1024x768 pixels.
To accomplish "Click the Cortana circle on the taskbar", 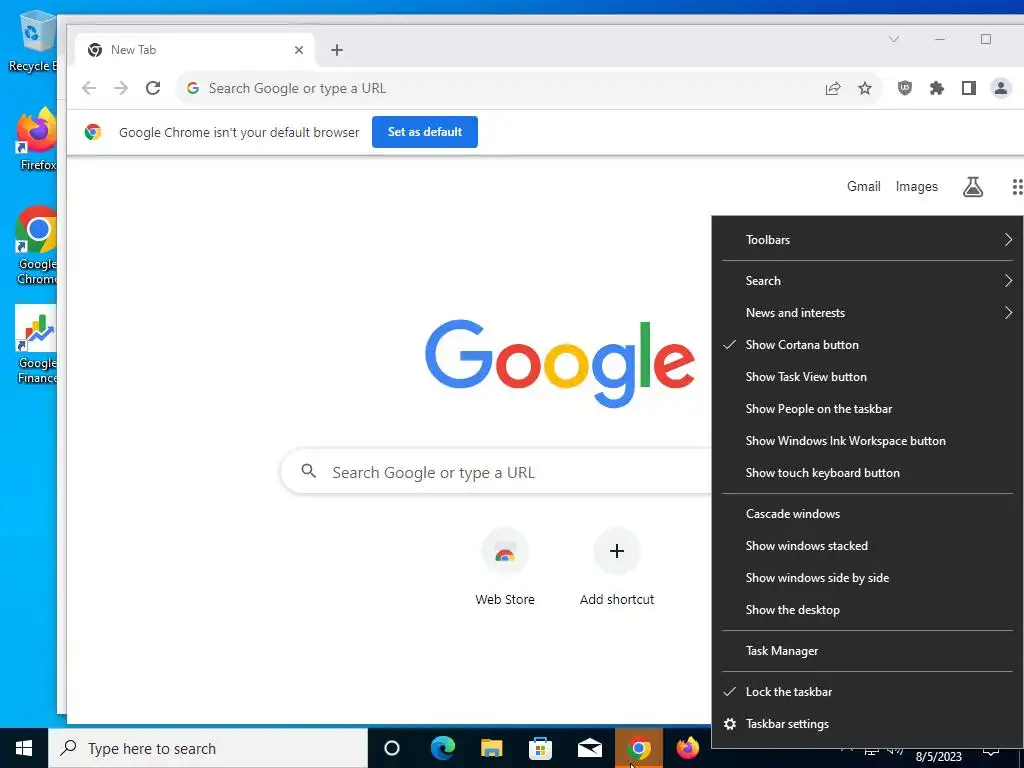I will (392, 748).
